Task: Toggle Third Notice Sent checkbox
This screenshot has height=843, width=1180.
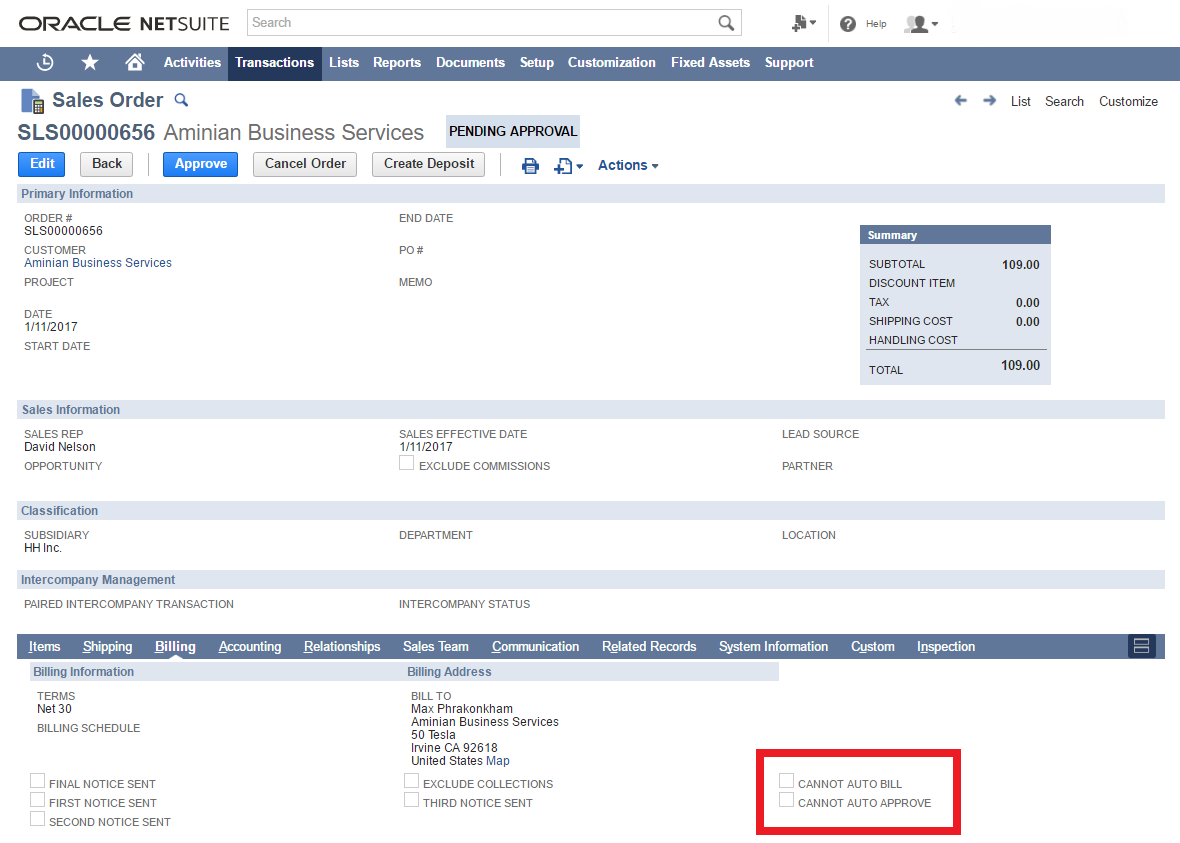Action: (412, 799)
